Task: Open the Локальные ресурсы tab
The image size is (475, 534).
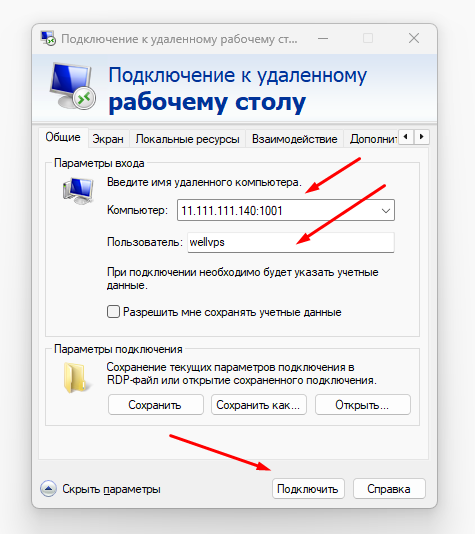Action: [x=187, y=139]
